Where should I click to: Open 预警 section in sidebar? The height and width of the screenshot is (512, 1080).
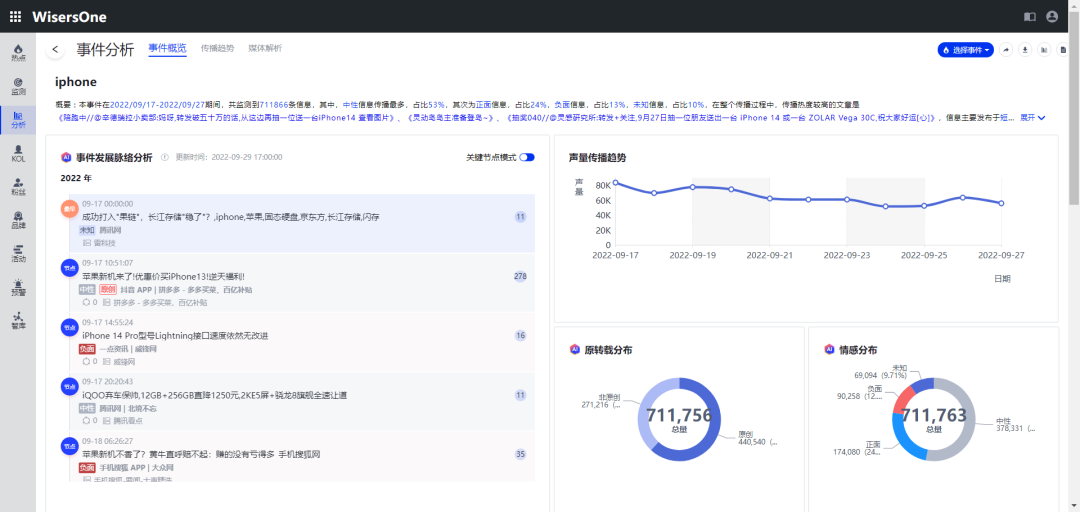tap(18, 287)
